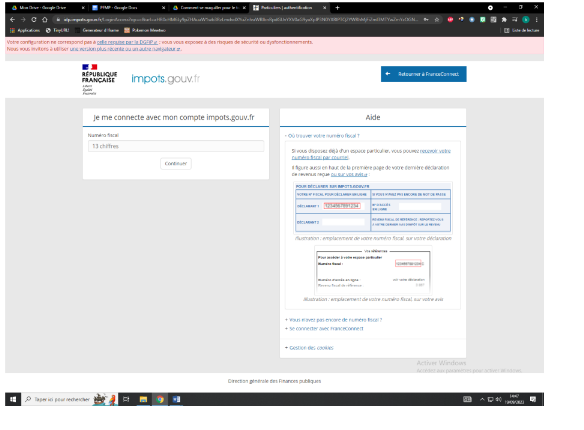Expand 'Gestion des cookies'
Screen dimensions: 584x430
[x=309, y=348]
